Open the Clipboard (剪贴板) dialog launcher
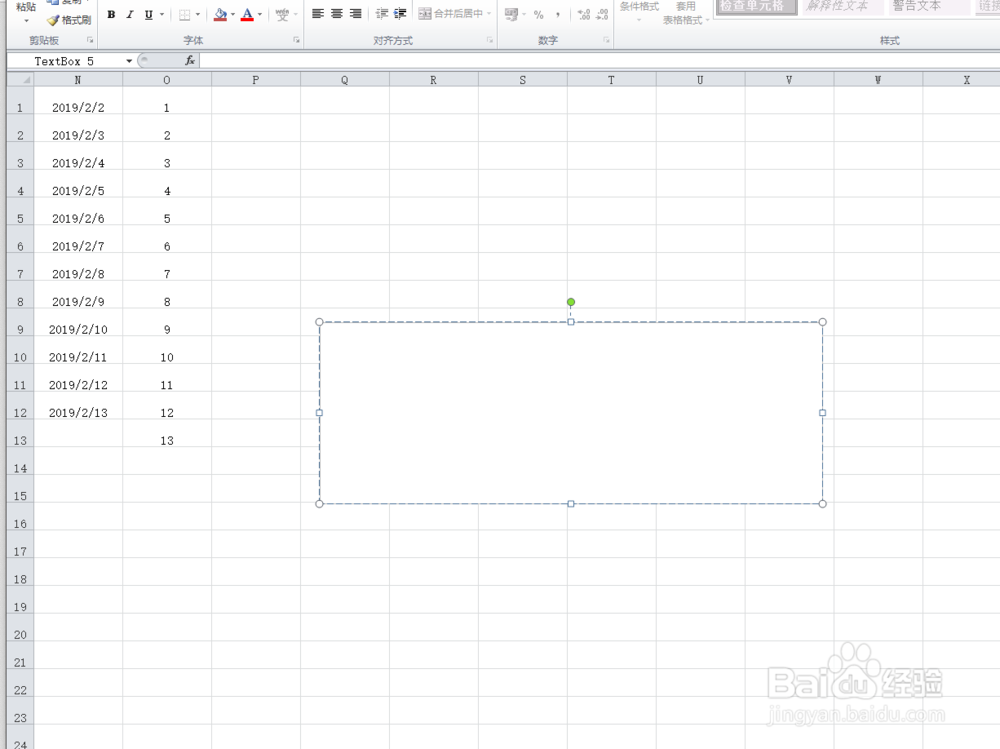 (90, 40)
